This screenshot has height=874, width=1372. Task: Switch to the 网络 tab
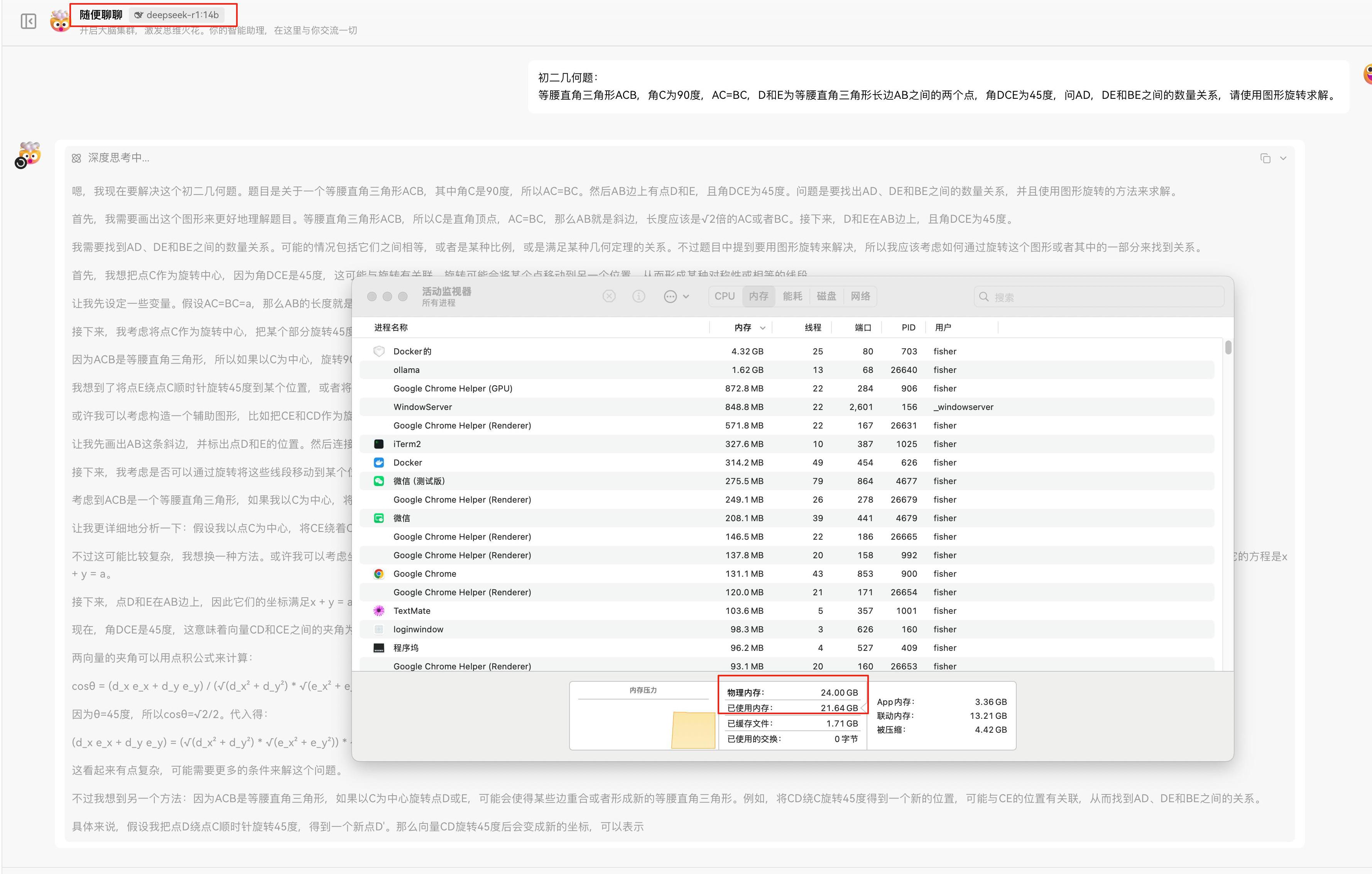[x=860, y=296]
